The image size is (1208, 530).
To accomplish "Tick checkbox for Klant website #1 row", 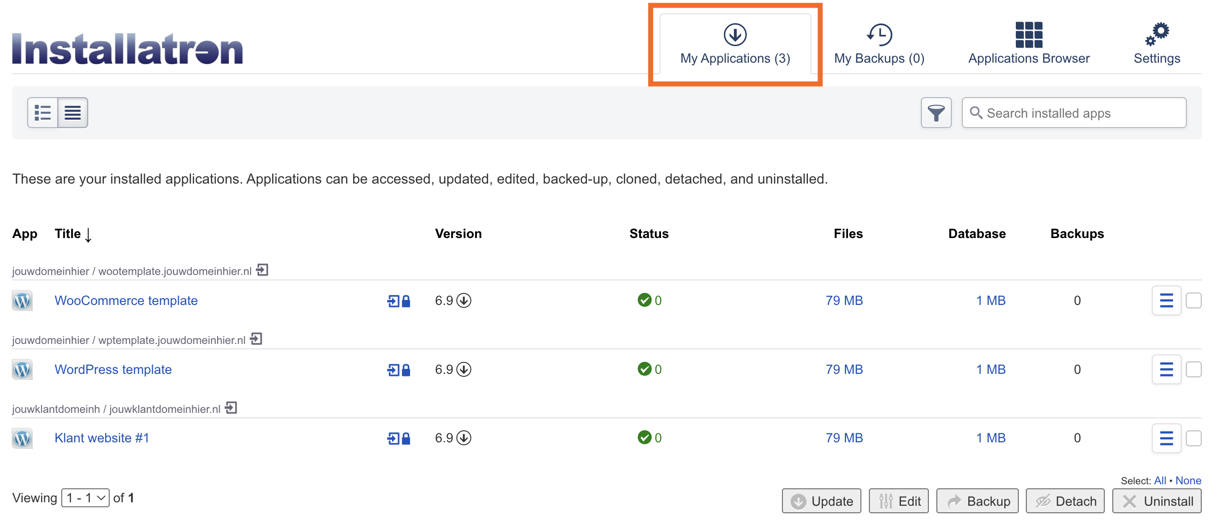I will [x=1194, y=438].
